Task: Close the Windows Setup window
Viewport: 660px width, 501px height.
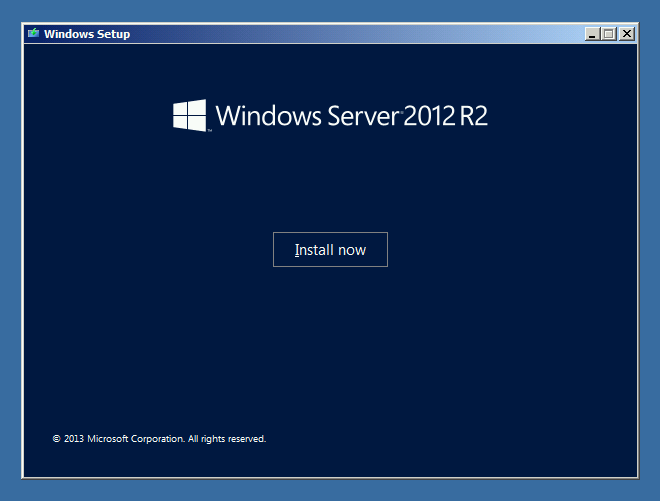Action: (626, 34)
